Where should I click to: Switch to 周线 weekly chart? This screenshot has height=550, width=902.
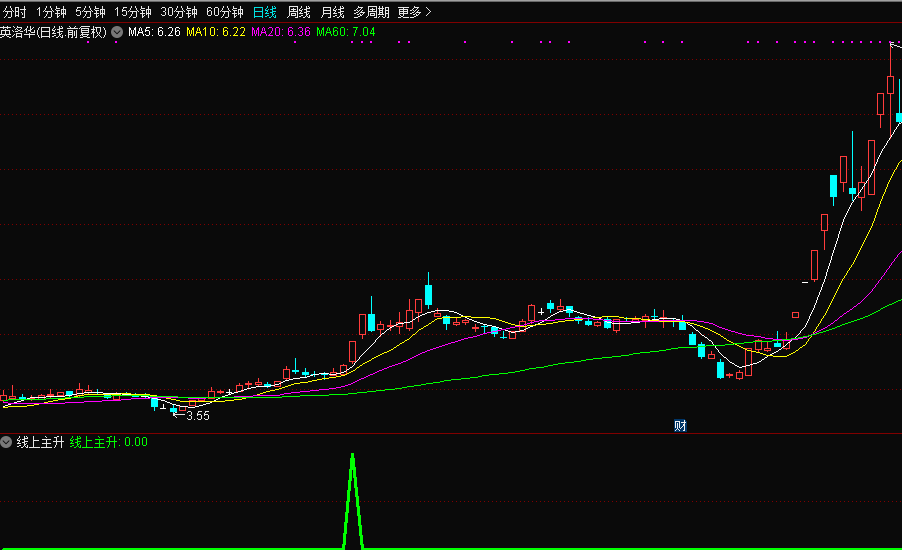pyautogui.click(x=299, y=12)
